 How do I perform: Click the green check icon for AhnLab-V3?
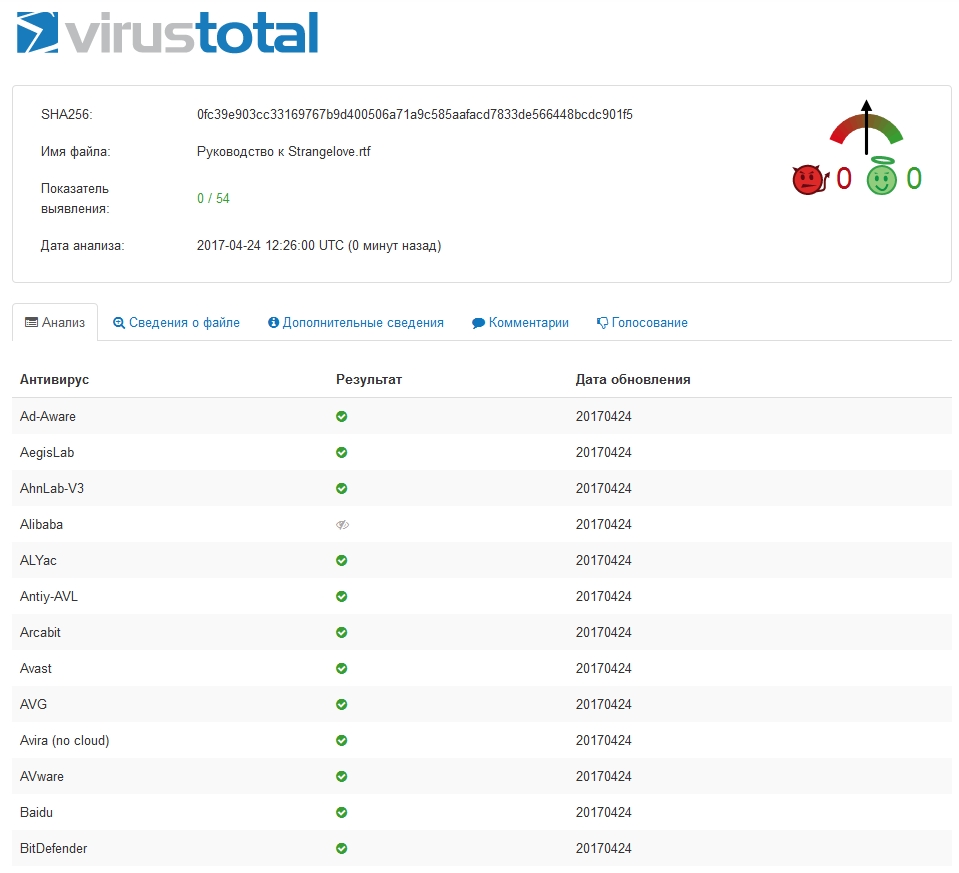point(341,489)
